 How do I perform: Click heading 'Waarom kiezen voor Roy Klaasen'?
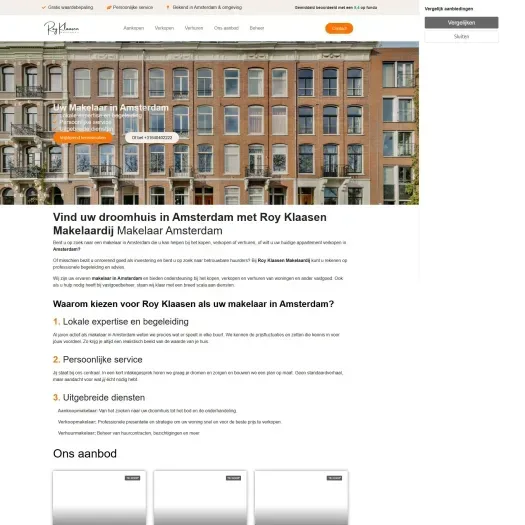tap(194, 304)
